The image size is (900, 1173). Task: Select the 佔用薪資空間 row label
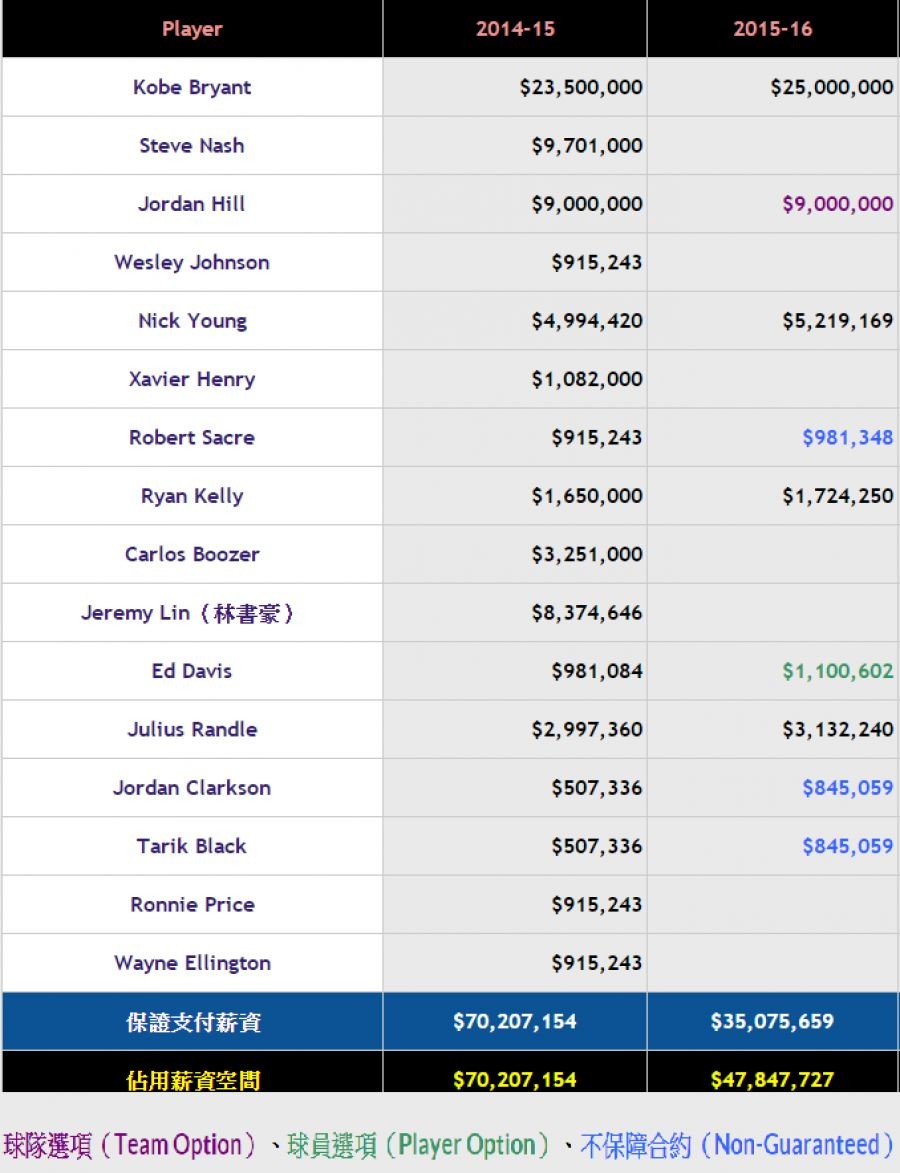194,1080
